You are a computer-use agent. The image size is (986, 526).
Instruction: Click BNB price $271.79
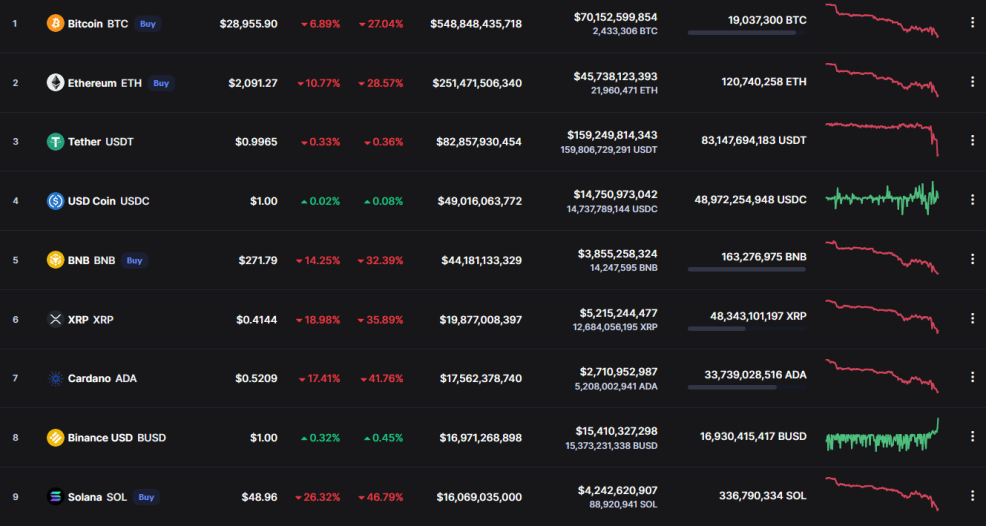coord(258,260)
